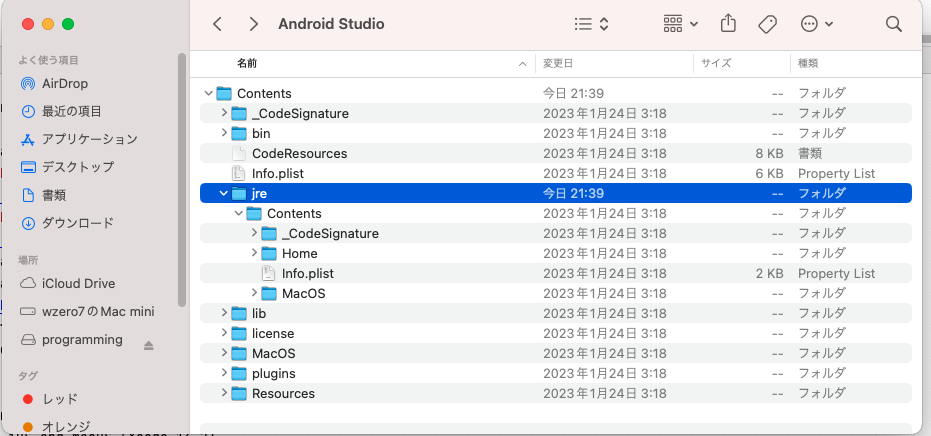Viewport: 931px width, 436px height.
Task: Open the list view mode dropdown
Action: pyautogui.click(x=592, y=23)
